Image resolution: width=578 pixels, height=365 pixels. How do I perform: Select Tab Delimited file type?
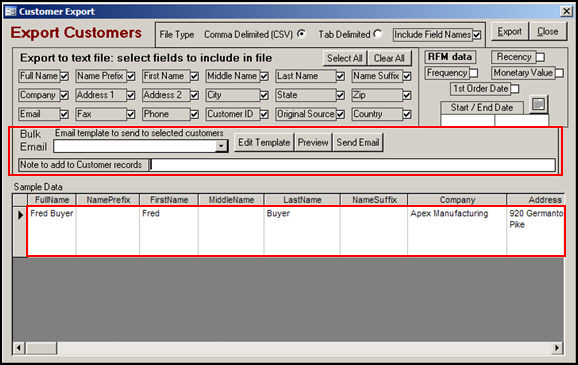[377, 34]
